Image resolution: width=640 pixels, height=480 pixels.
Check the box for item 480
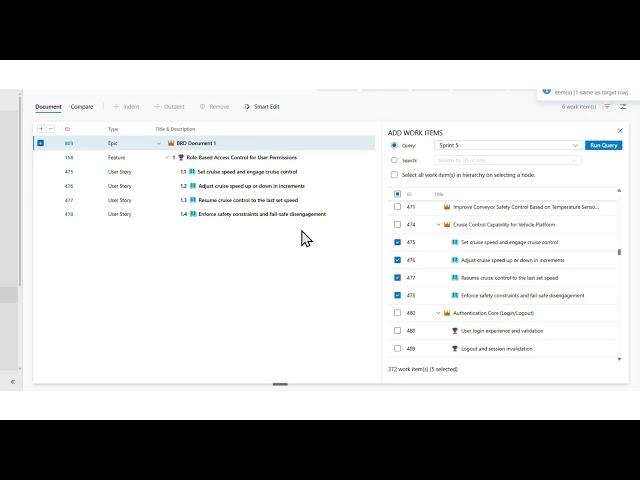397,313
